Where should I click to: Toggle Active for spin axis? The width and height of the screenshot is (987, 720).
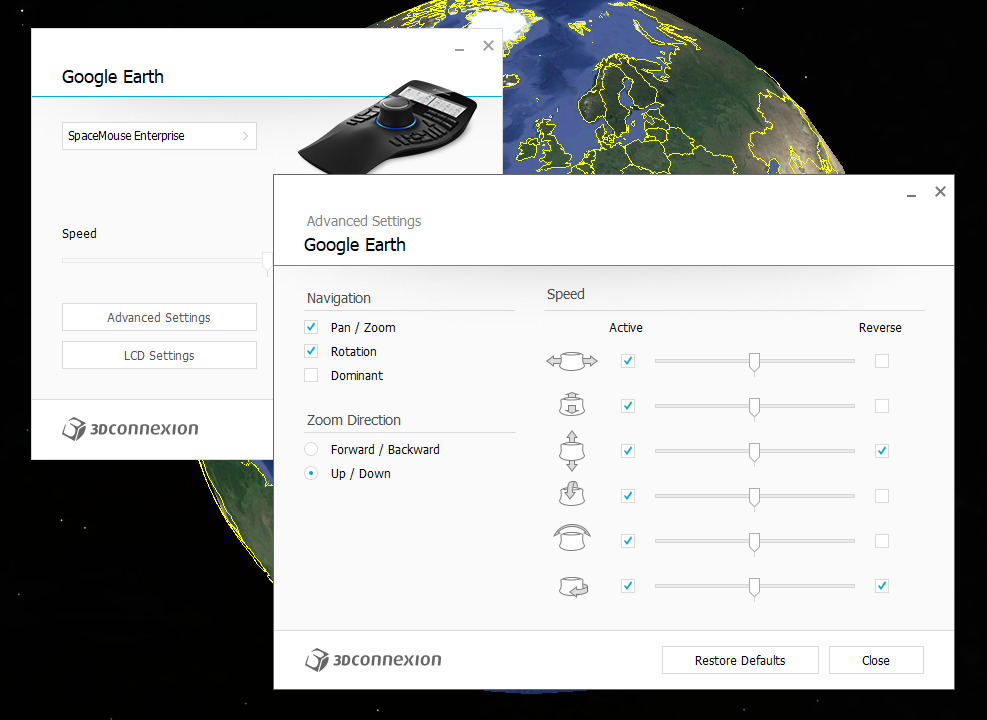pyautogui.click(x=628, y=586)
